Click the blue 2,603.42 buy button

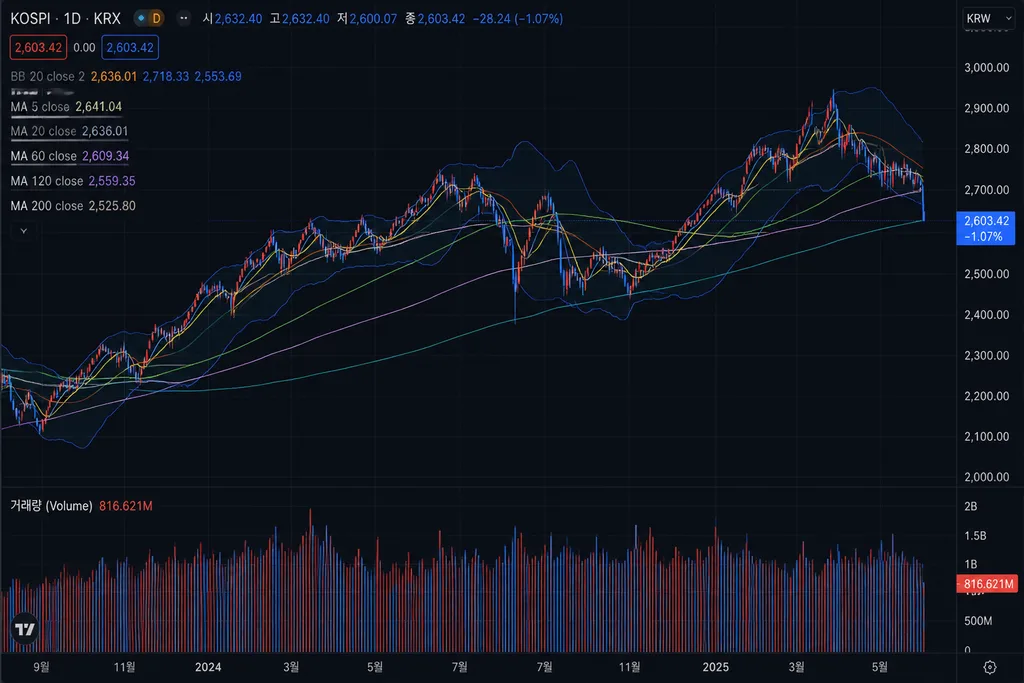click(x=130, y=48)
